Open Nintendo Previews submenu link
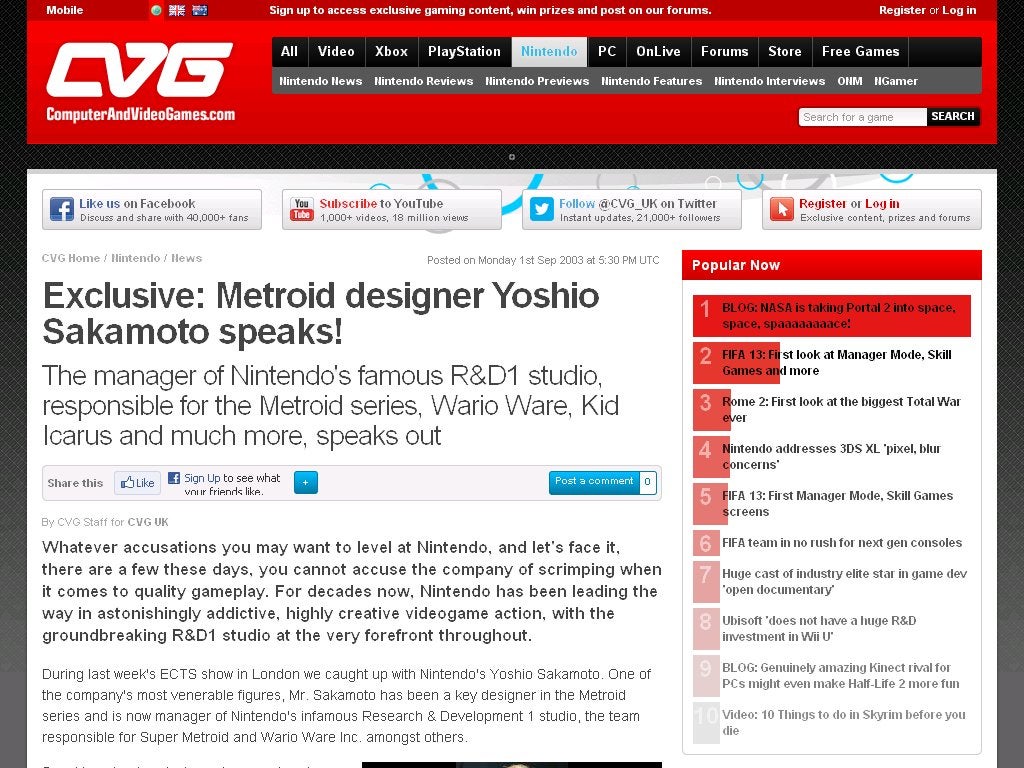The height and width of the screenshot is (768, 1024). coord(537,81)
